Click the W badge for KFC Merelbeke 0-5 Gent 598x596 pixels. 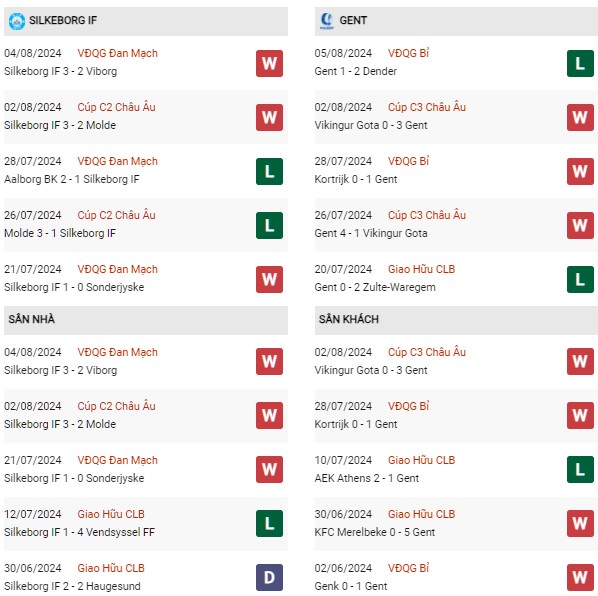580,523
